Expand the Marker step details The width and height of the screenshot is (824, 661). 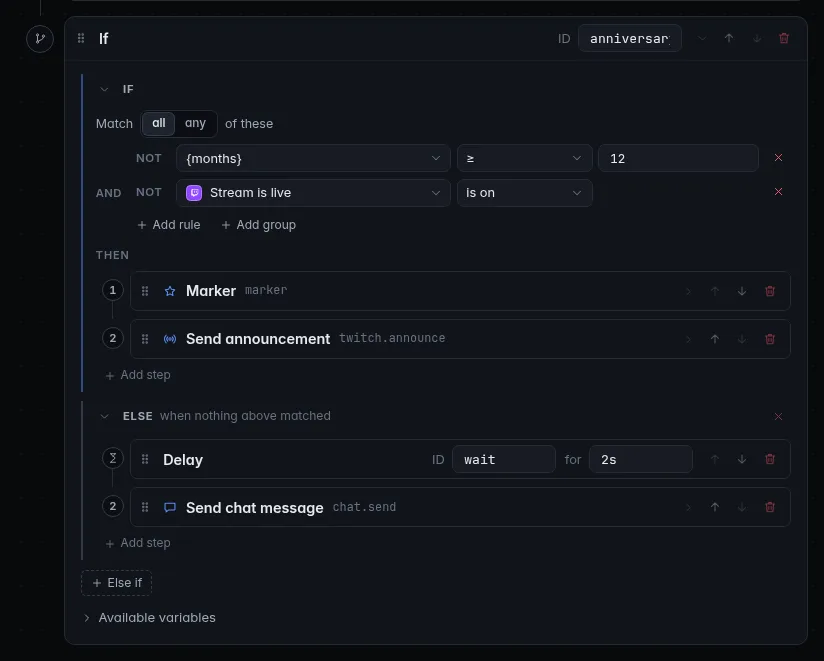pyautogui.click(x=688, y=291)
